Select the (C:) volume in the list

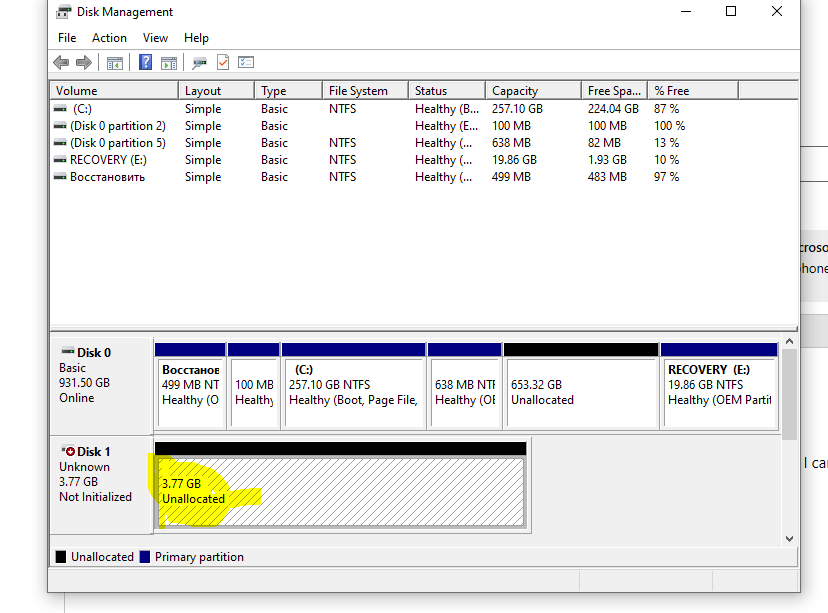82,109
